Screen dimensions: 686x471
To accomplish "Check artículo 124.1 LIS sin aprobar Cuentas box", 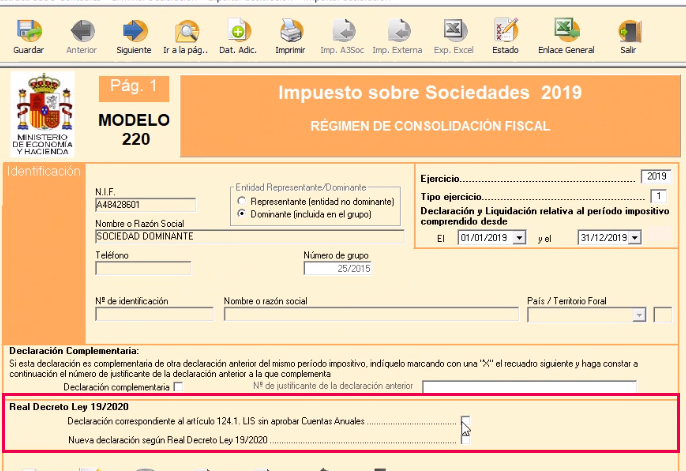I will (466, 421).
